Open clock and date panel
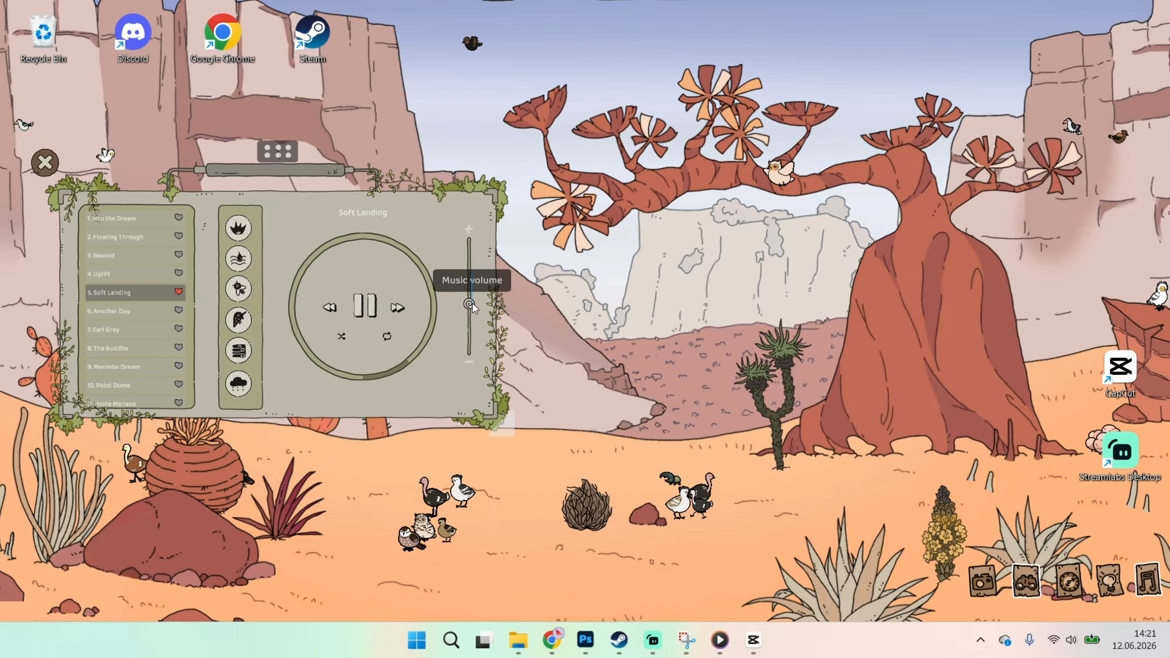The width and height of the screenshot is (1170, 658). [1133, 640]
